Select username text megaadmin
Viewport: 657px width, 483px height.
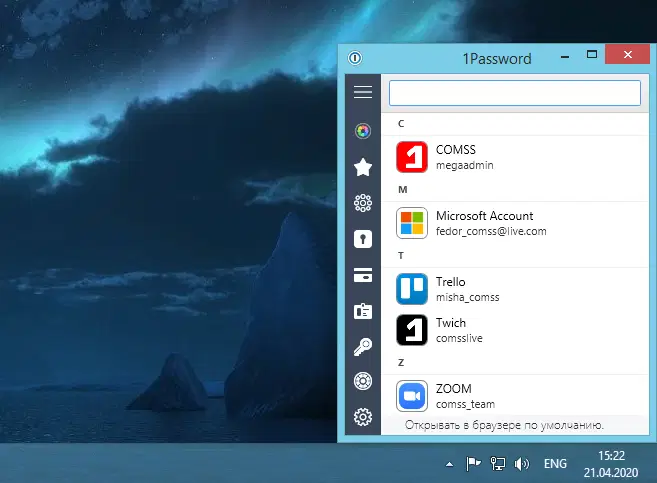coord(464,165)
